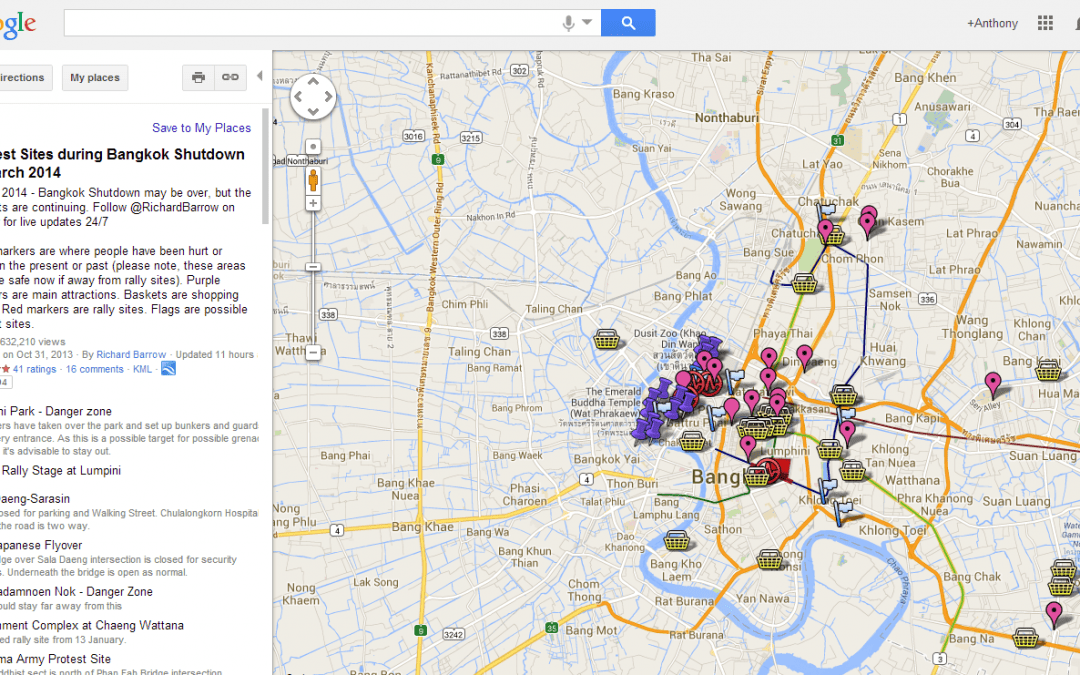Click the basket marker near Yan Nawa
The width and height of the screenshot is (1080, 675).
pos(769,559)
